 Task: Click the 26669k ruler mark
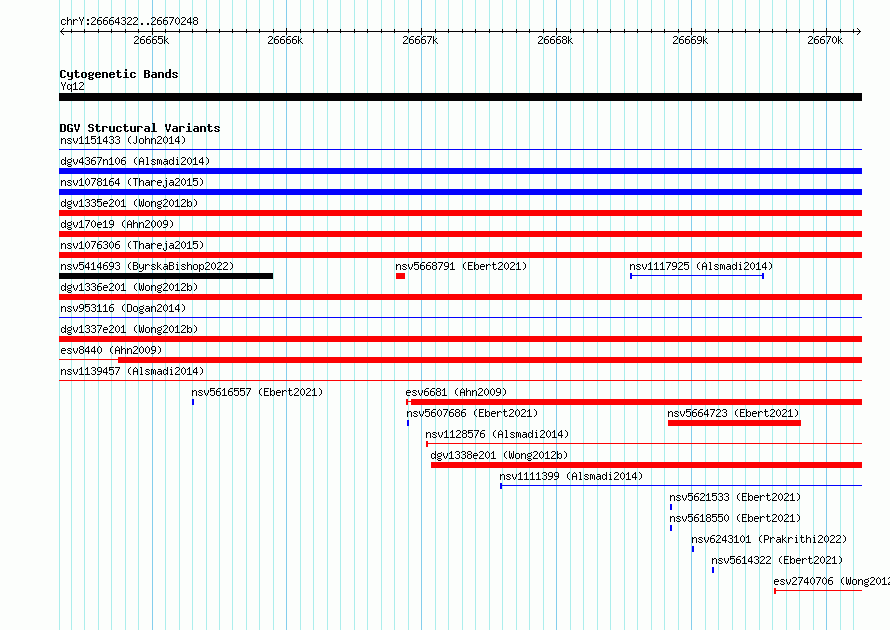click(x=691, y=40)
